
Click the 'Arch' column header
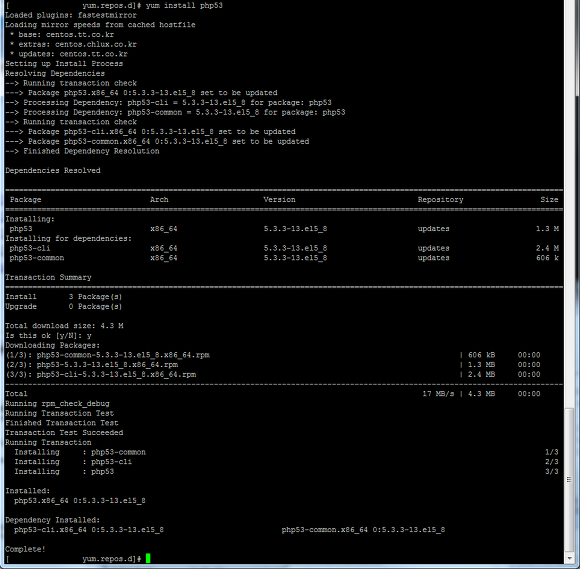(x=159, y=200)
